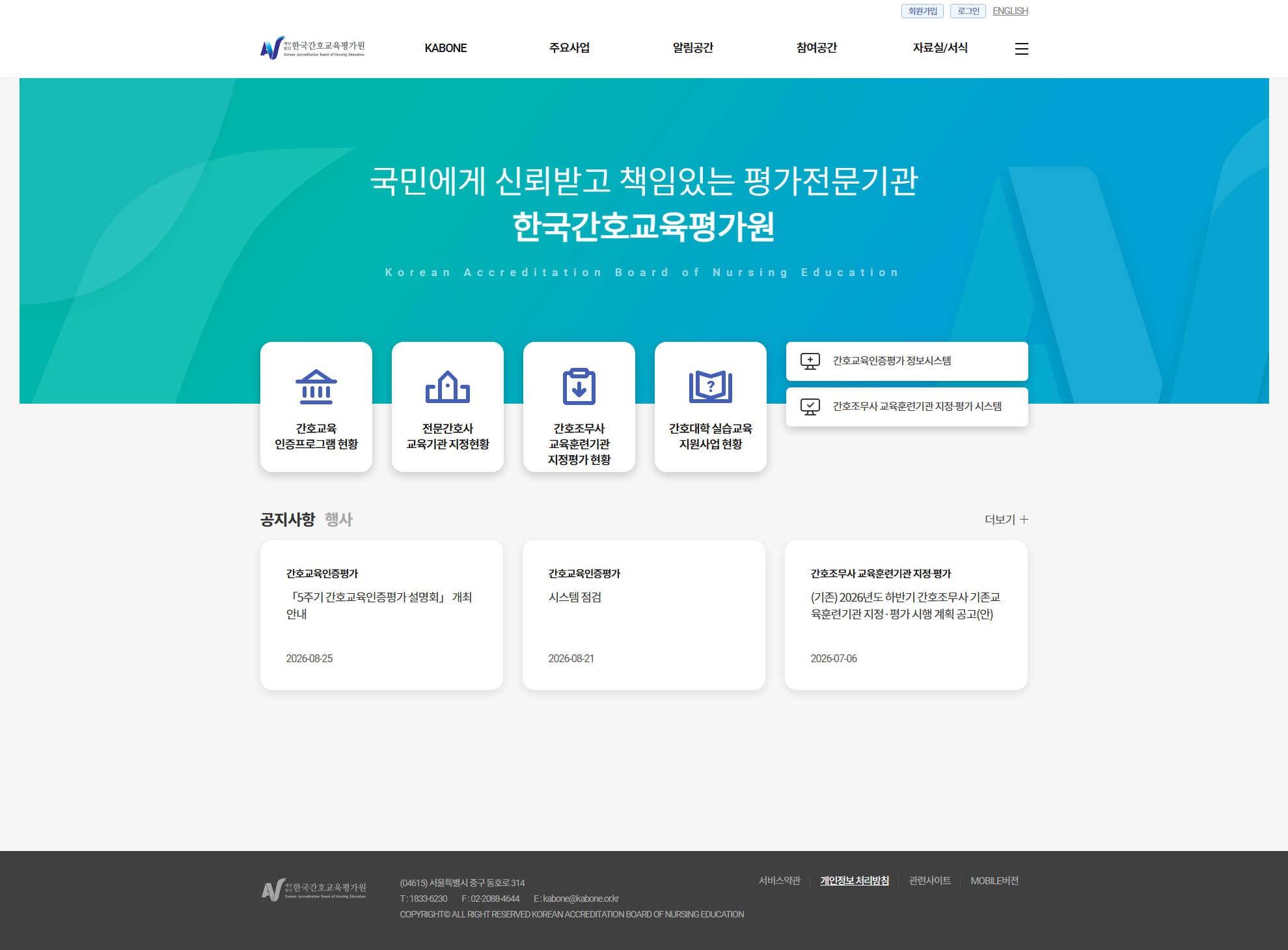Viewport: 1288px width, 950px height.
Task: Open the 시스템 점검 notice card
Action: click(x=644, y=615)
